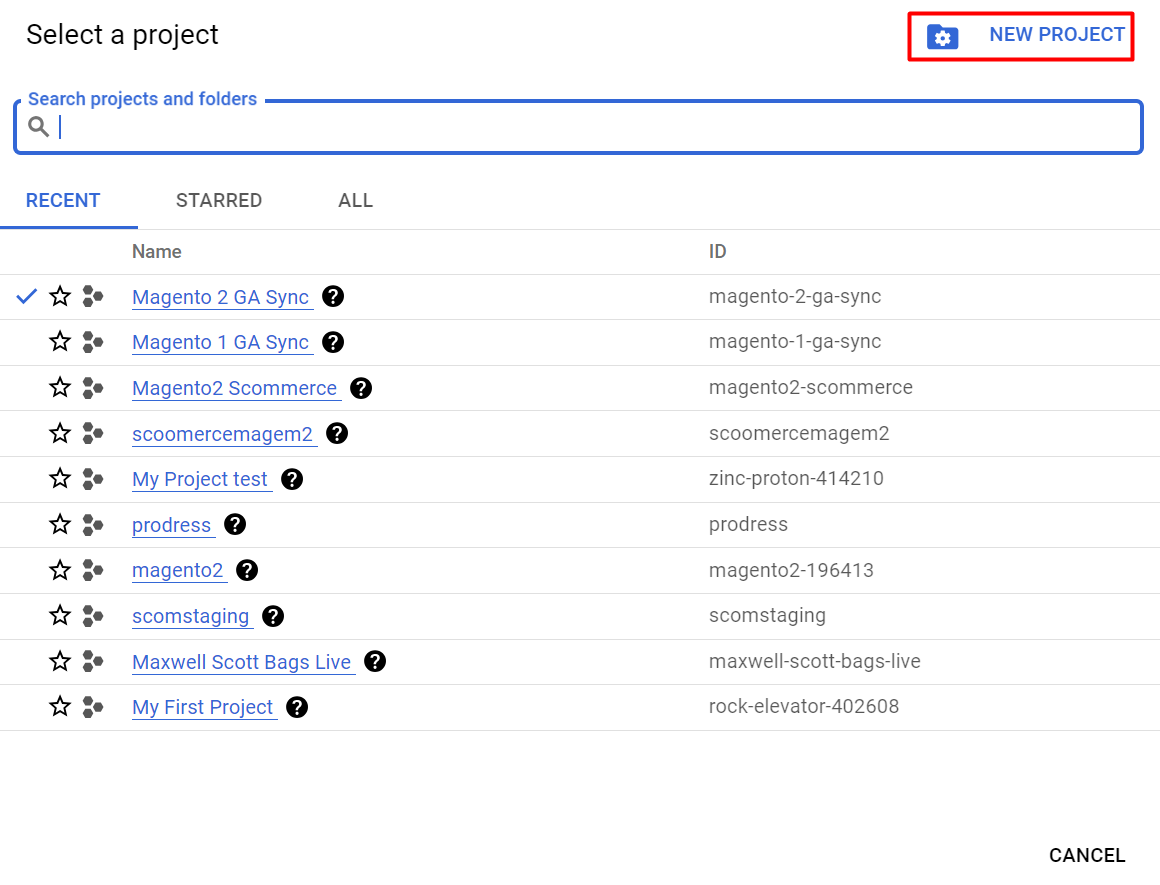Toggle star for My First Project

61,707
